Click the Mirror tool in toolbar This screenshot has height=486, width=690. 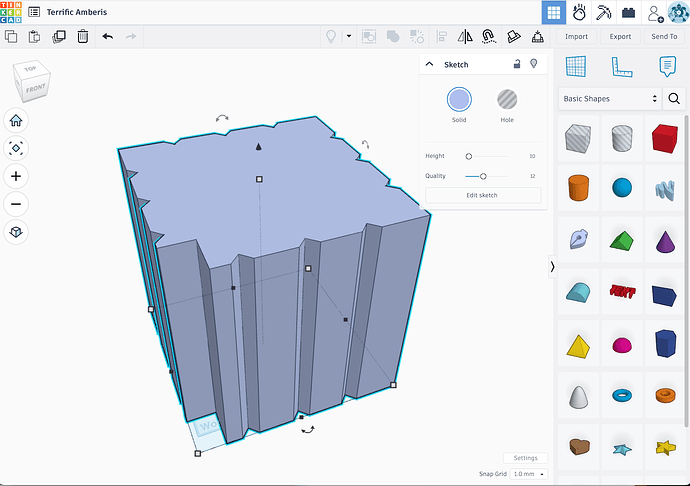(464, 36)
